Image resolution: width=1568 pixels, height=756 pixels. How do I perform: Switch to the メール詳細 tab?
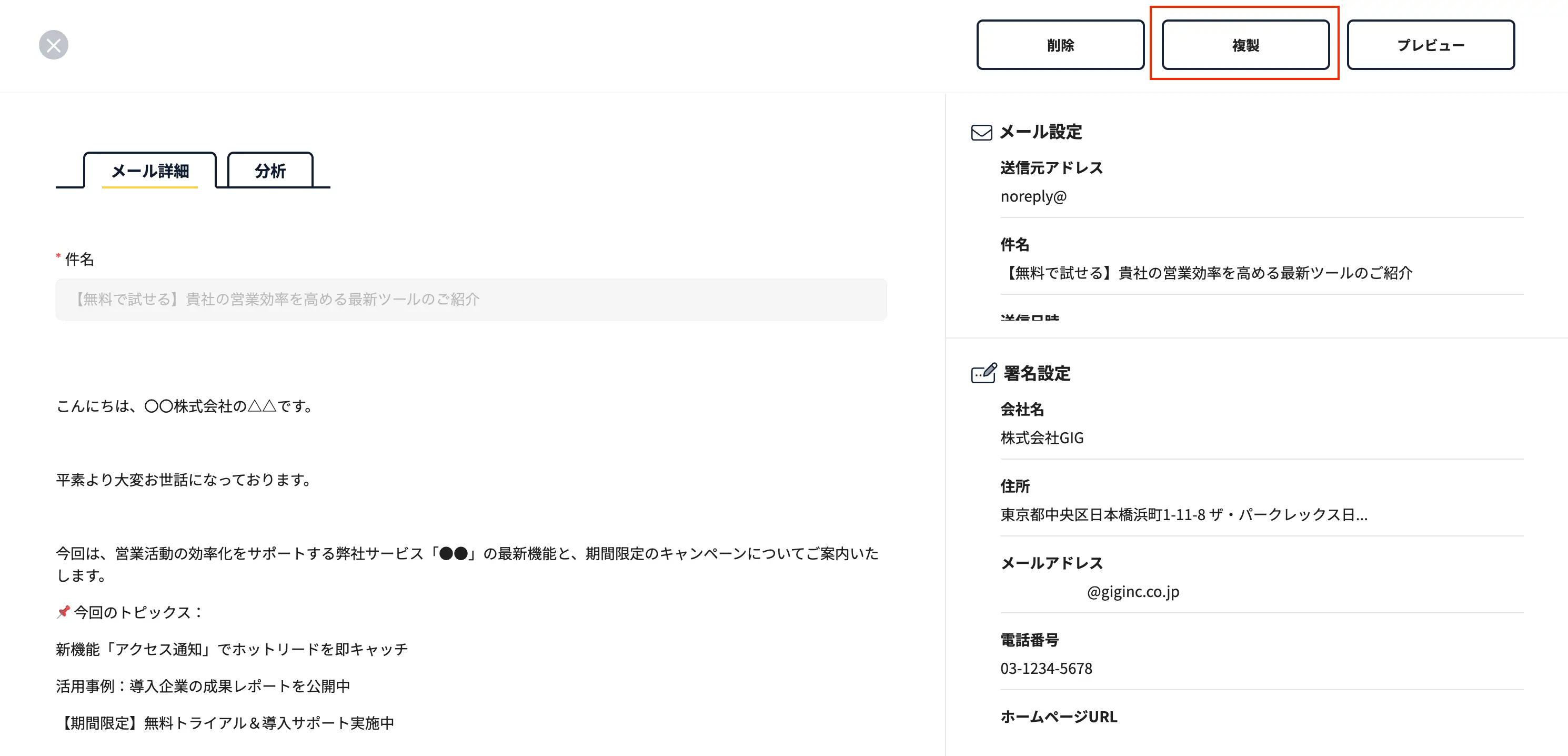coord(150,171)
